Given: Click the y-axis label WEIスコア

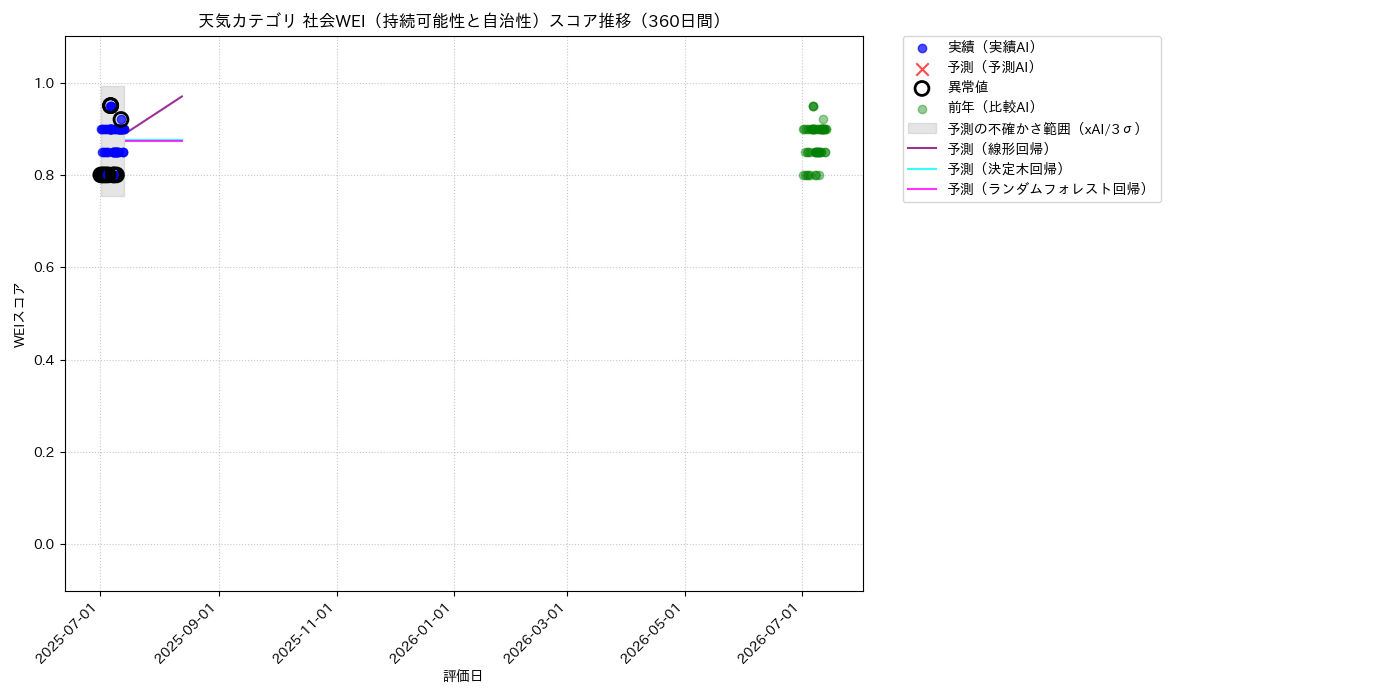Looking at the screenshot, I should pyautogui.click(x=20, y=314).
